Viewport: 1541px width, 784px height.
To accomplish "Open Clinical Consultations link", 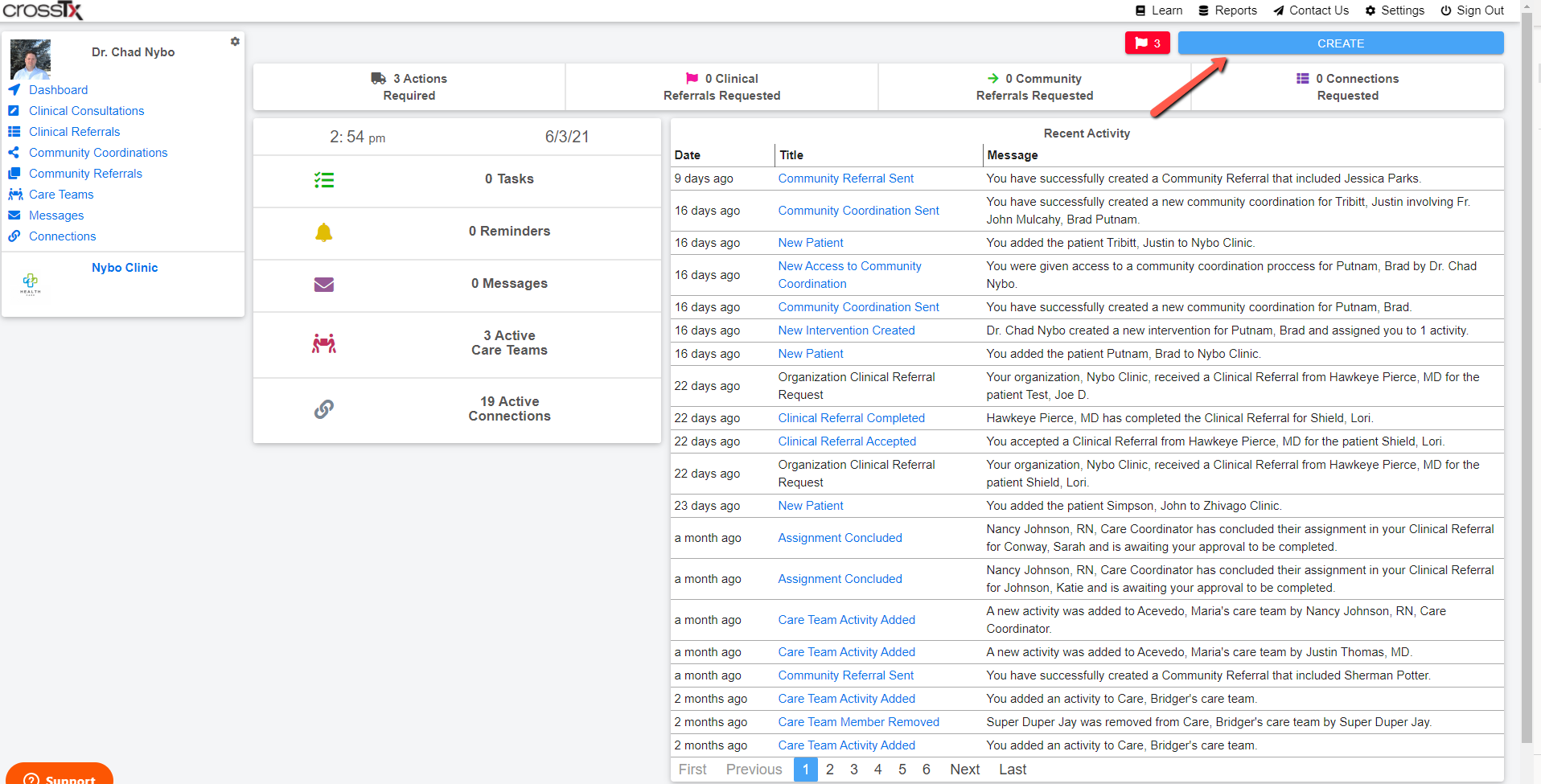I will [x=87, y=111].
